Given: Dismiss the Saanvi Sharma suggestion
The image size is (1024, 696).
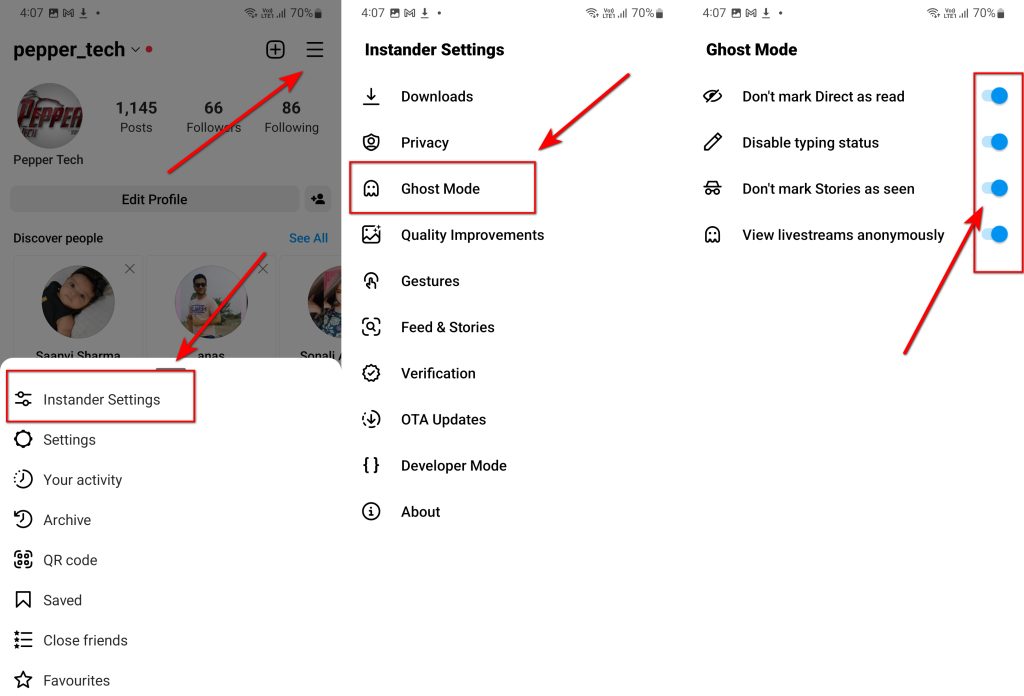Looking at the screenshot, I should point(130,269).
